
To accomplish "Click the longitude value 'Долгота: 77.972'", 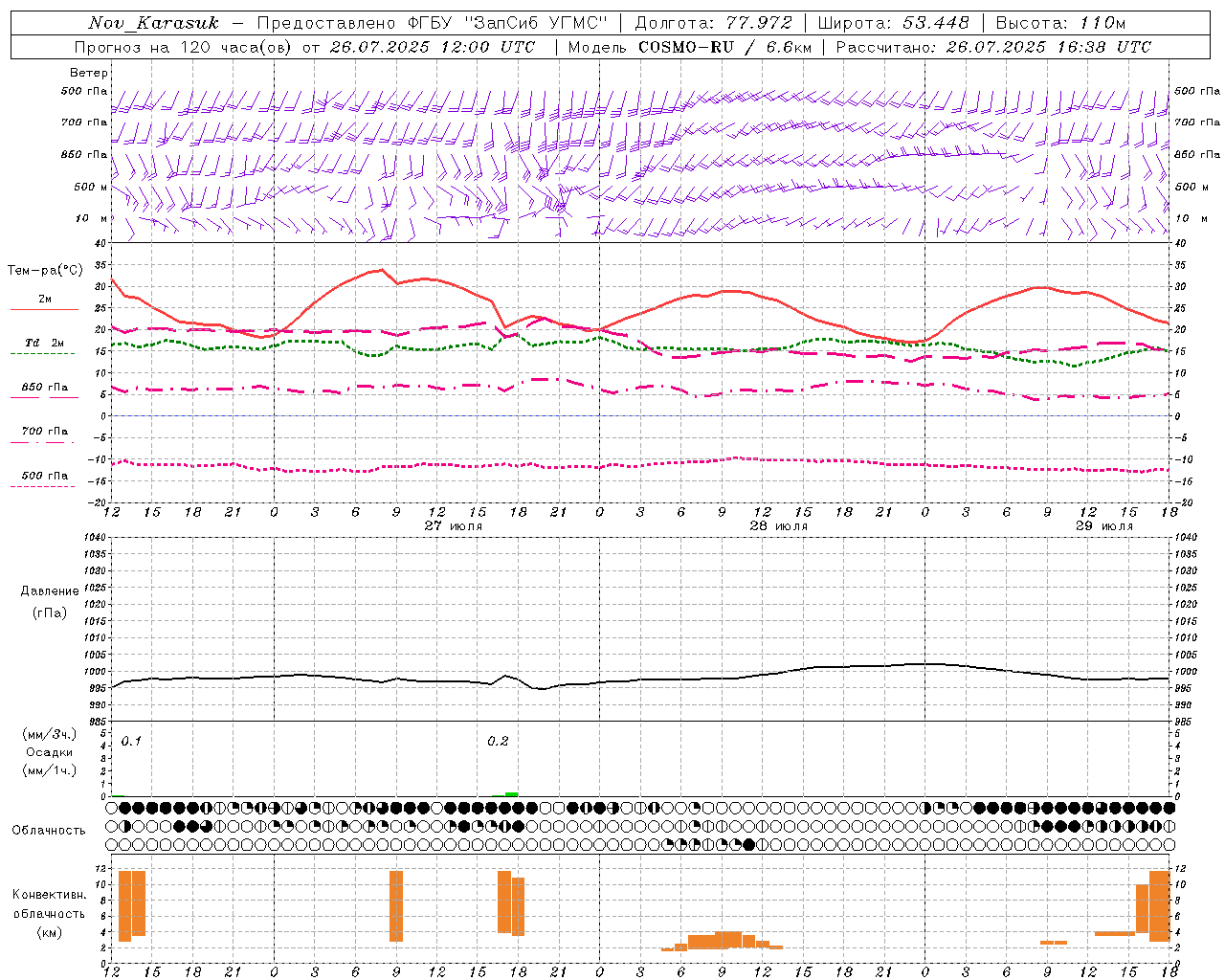I will coord(714,23).
